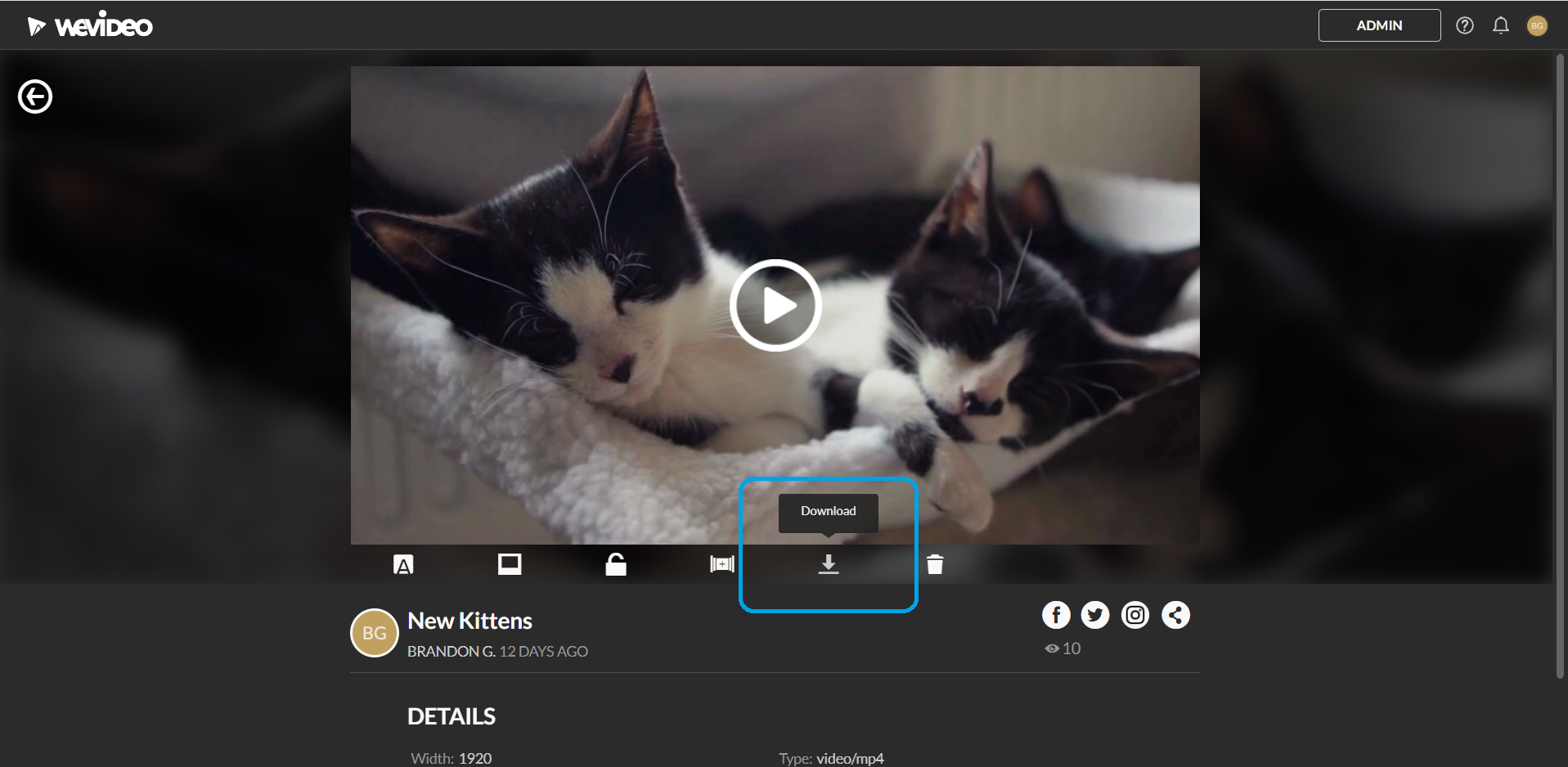Share video to Twitter

[x=1095, y=614]
